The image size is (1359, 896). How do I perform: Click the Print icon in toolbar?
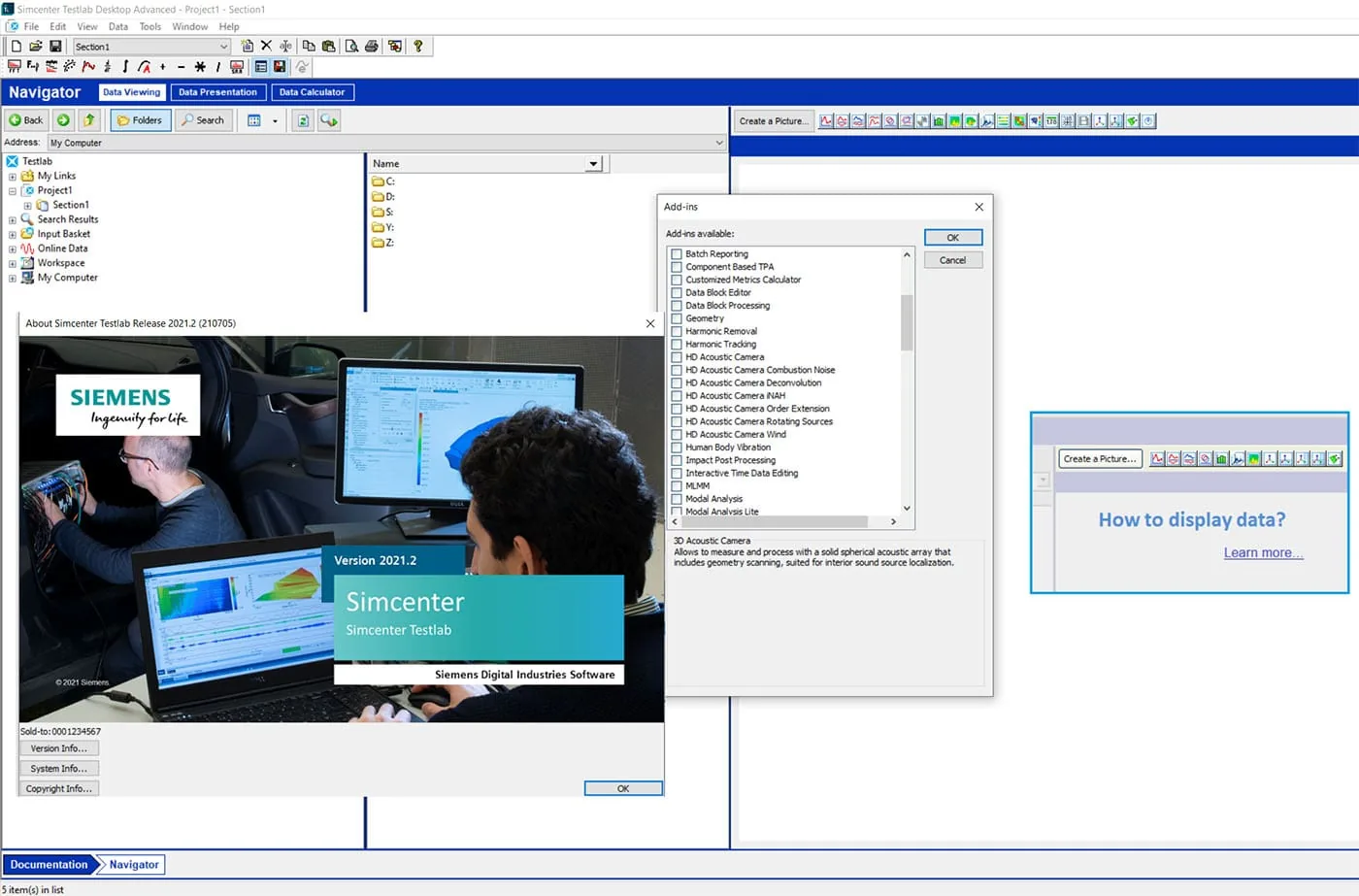pyautogui.click(x=371, y=46)
